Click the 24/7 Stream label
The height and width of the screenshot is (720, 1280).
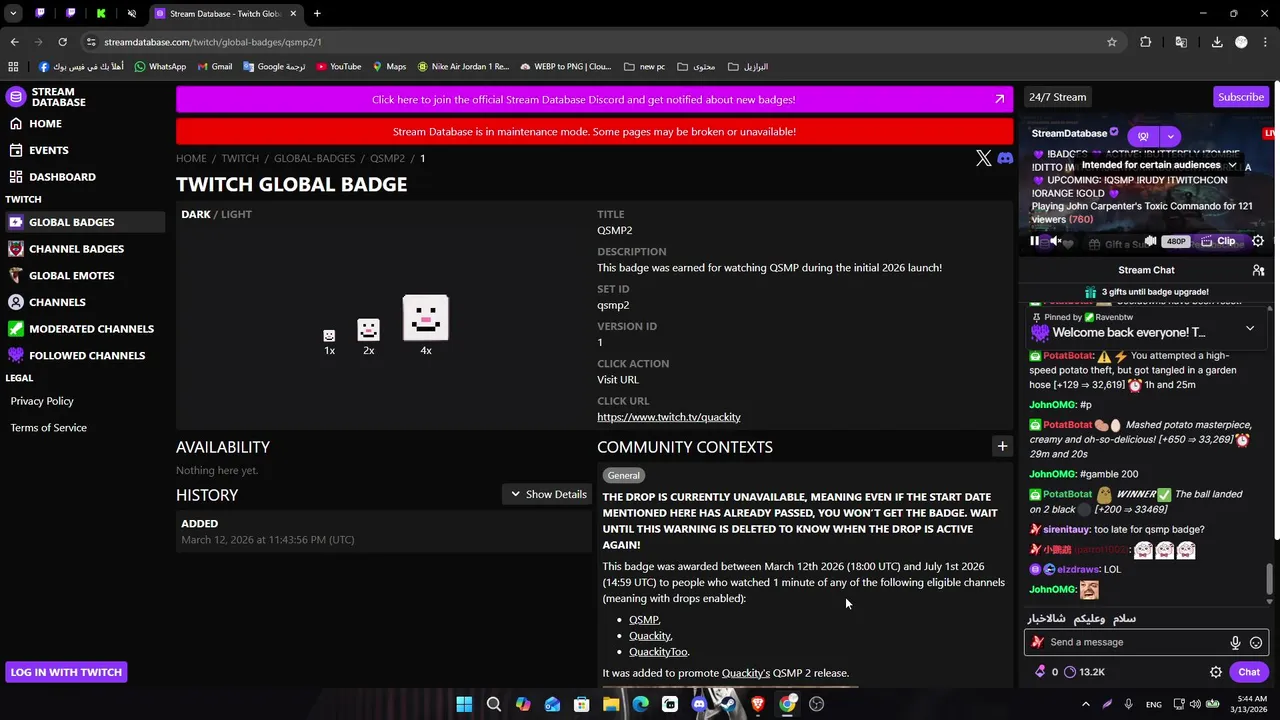pos(1057,97)
